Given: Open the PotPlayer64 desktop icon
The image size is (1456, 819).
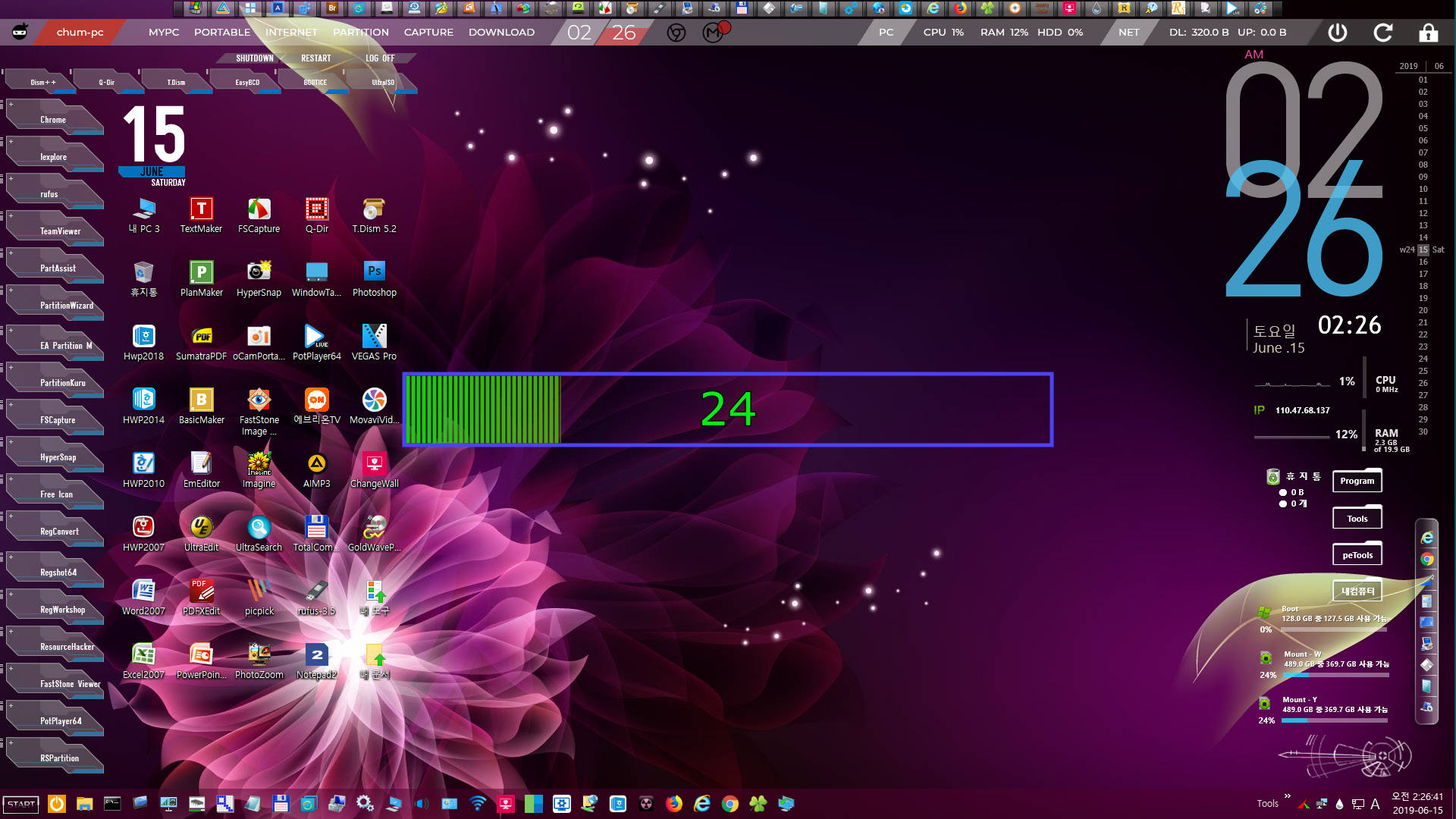Looking at the screenshot, I should 316,343.
